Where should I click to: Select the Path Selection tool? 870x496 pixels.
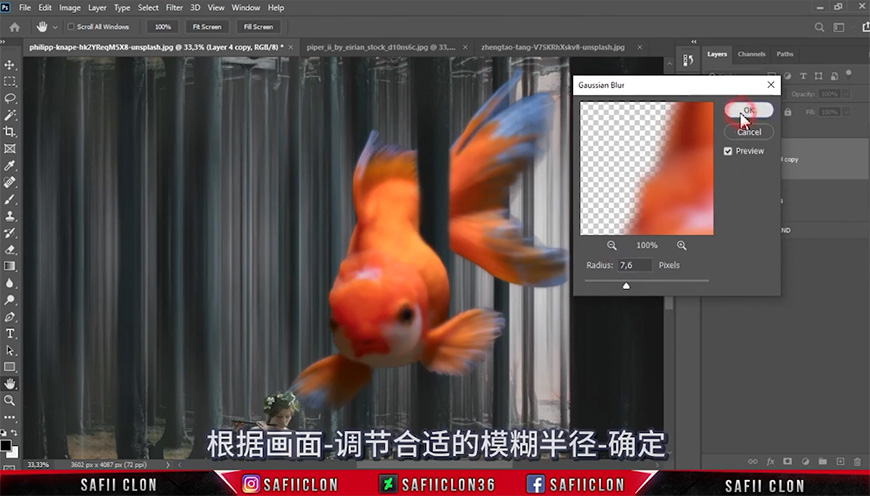pos(9,350)
